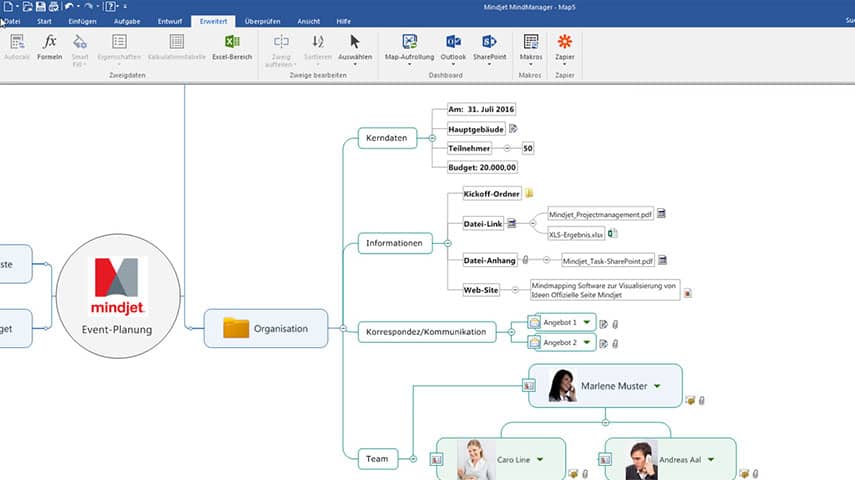This screenshot has height=480, width=855.
Task: Collapse the Web-Site subtopic
Action: (515, 290)
